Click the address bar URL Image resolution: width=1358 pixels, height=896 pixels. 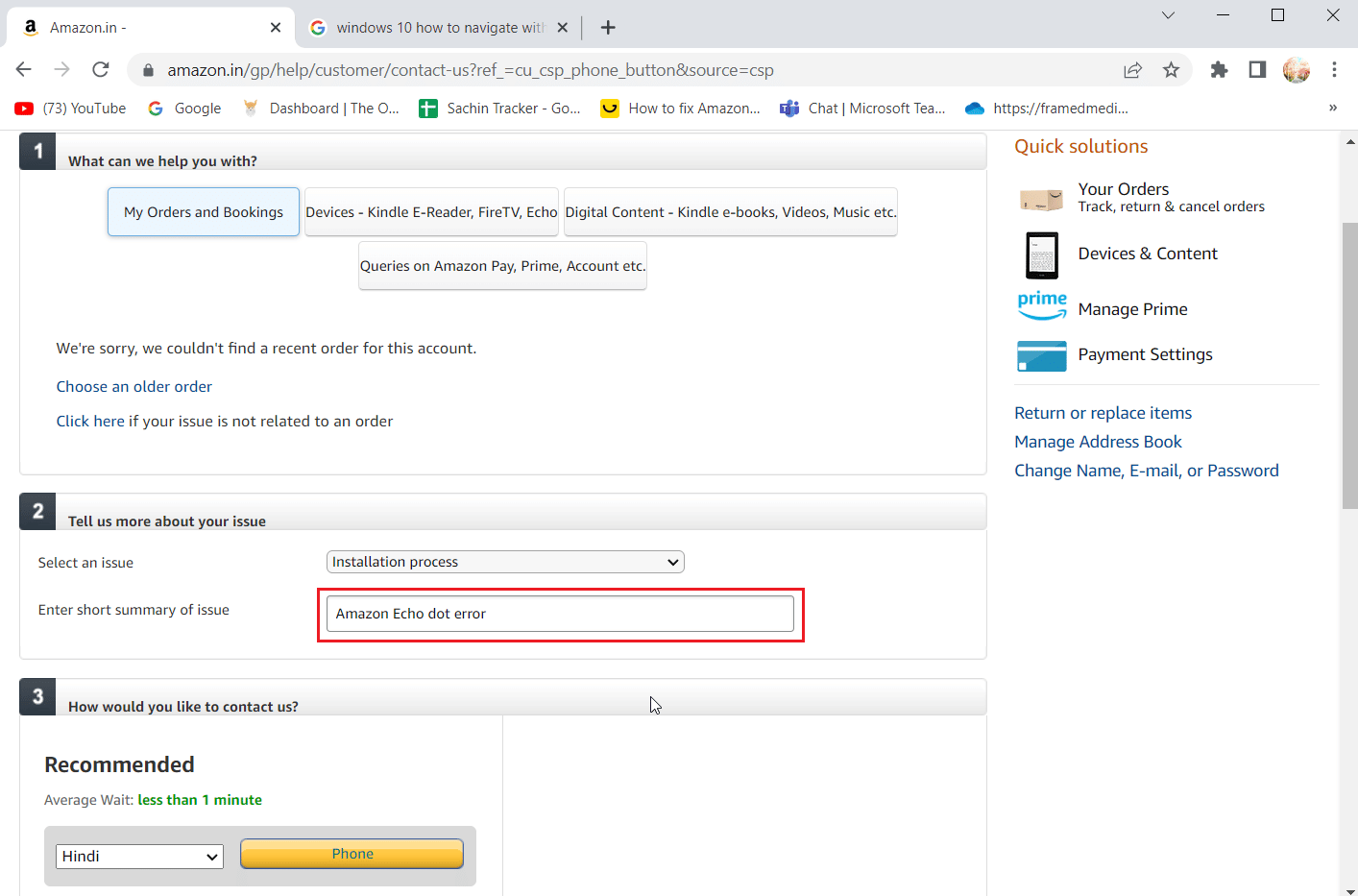point(471,70)
